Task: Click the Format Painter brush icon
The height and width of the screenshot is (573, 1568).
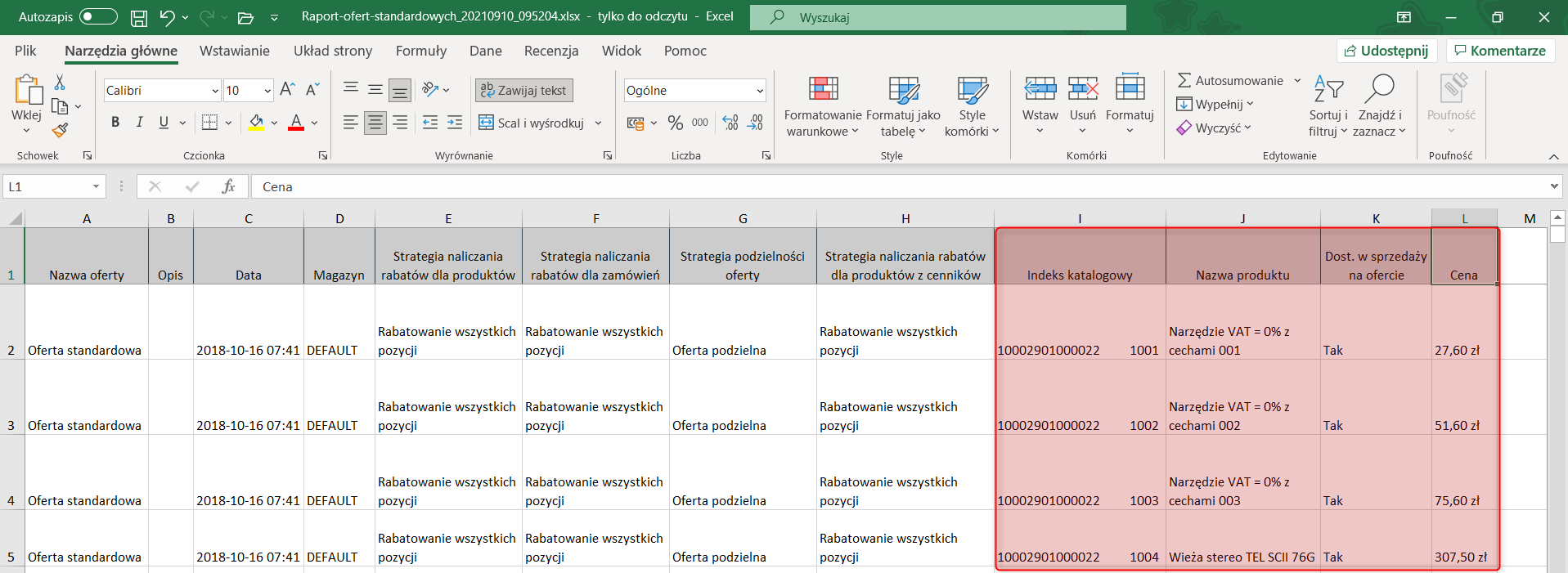Action: coord(60,130)
